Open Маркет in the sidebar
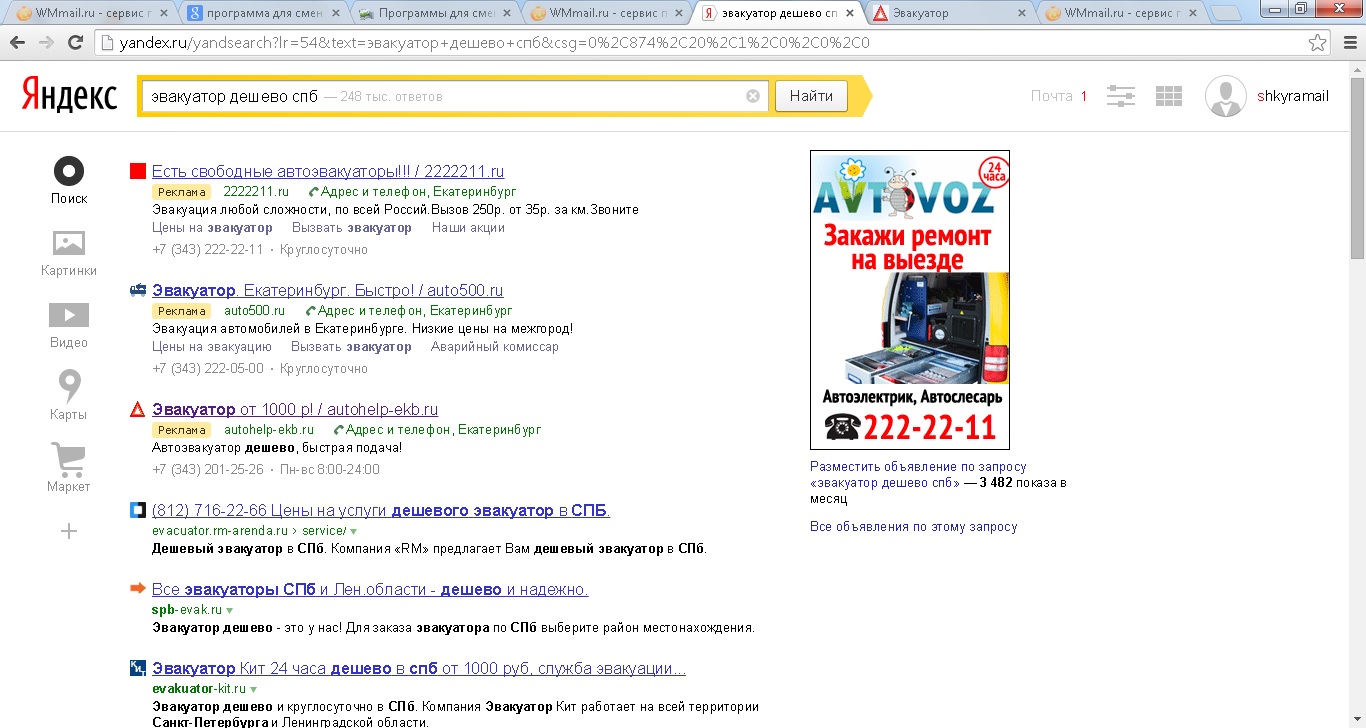The image size is (1366, 728). pyautogui.click(x=69, y=459)
